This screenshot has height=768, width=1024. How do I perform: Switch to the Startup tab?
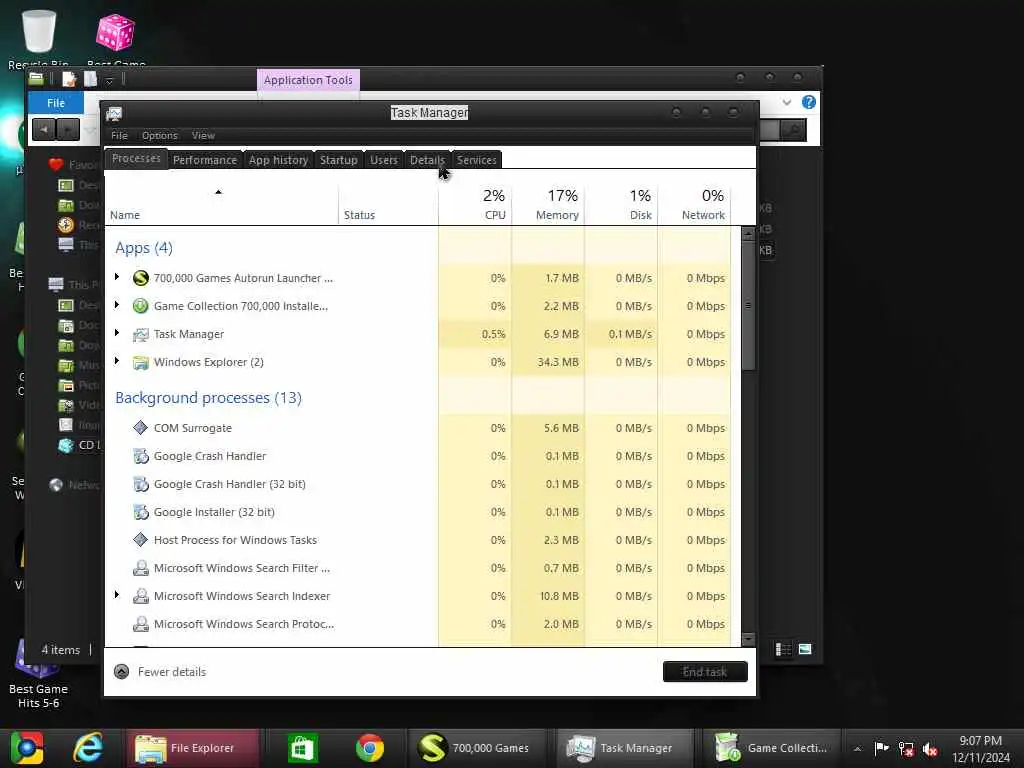click(339, 160)
